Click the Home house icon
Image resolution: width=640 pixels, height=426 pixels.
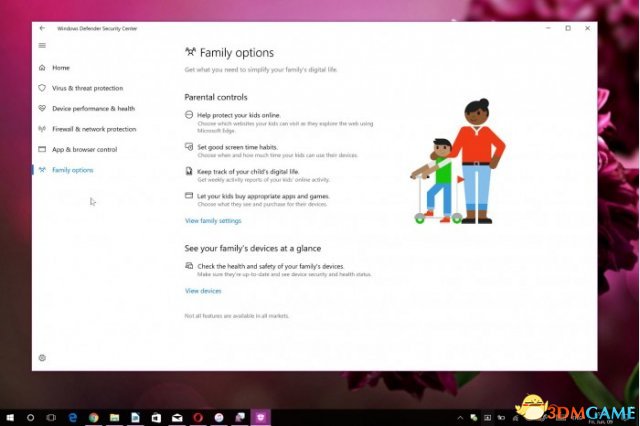(42, 67)
